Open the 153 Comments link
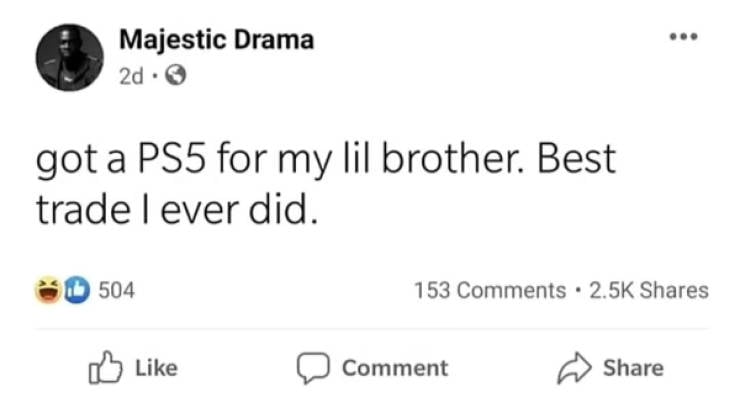 tap(489, 290)
